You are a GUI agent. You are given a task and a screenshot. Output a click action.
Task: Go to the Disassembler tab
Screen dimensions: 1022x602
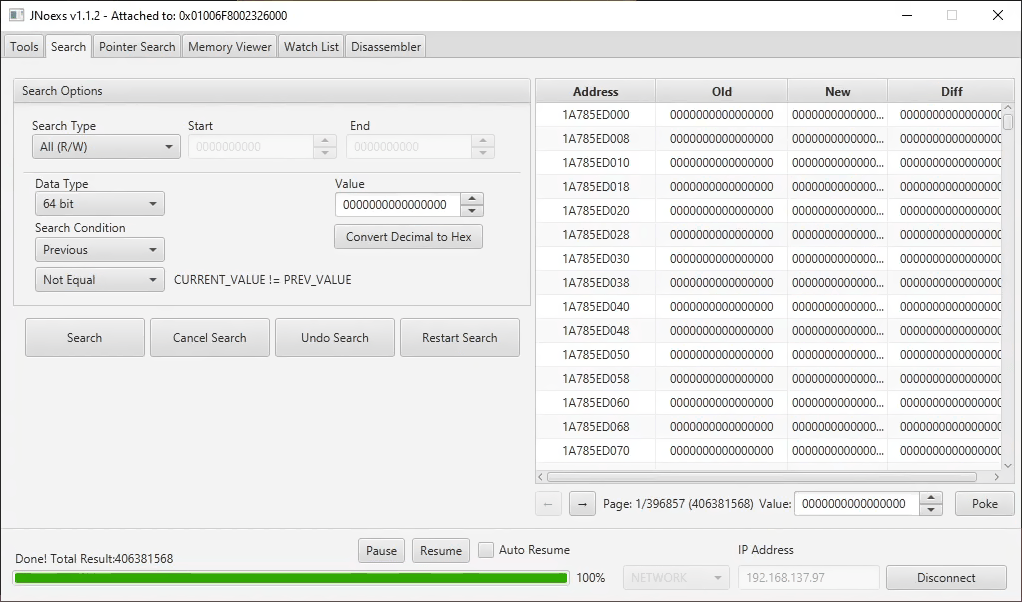pos(386,47)
